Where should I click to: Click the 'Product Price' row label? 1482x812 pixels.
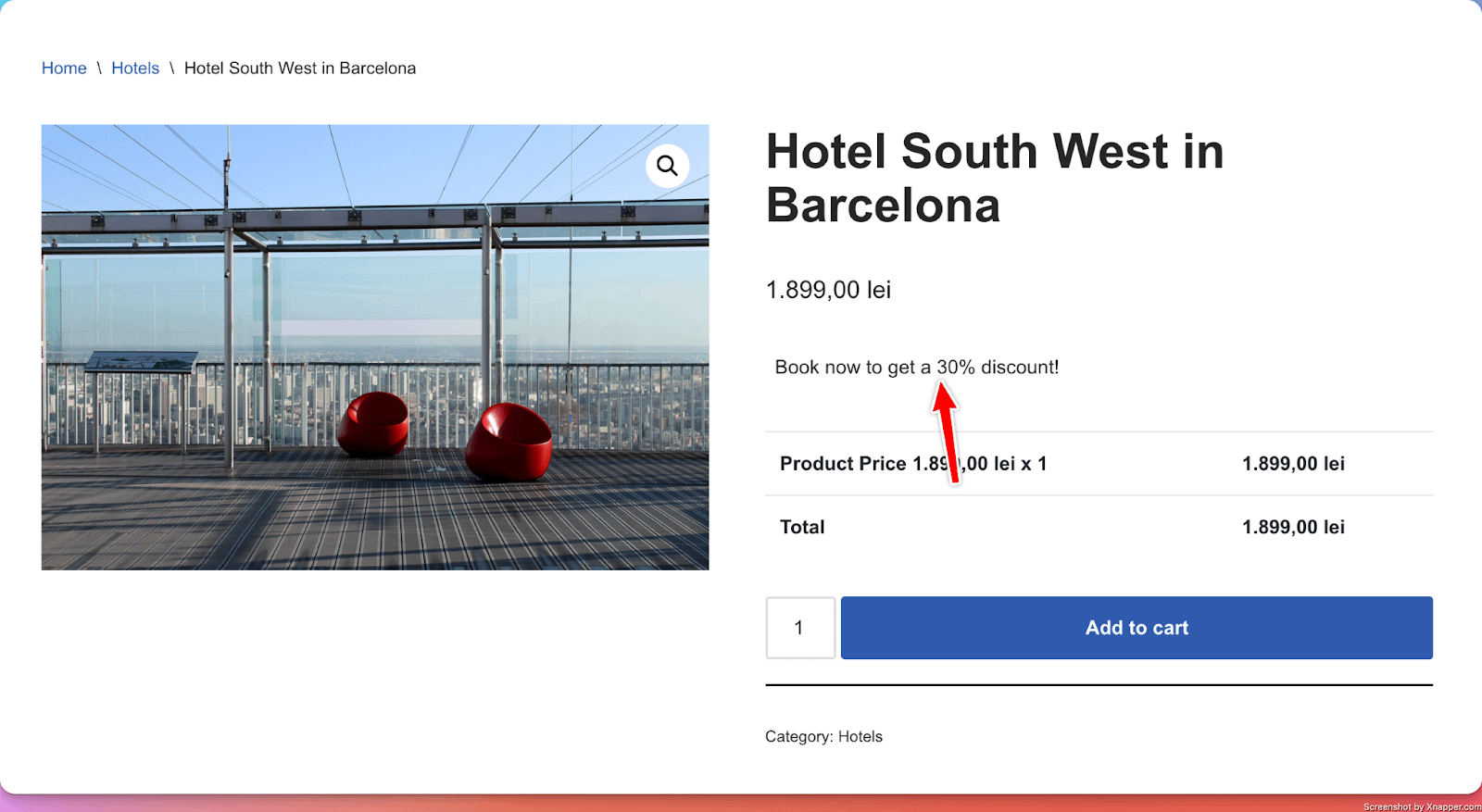(x=843, y=464)
